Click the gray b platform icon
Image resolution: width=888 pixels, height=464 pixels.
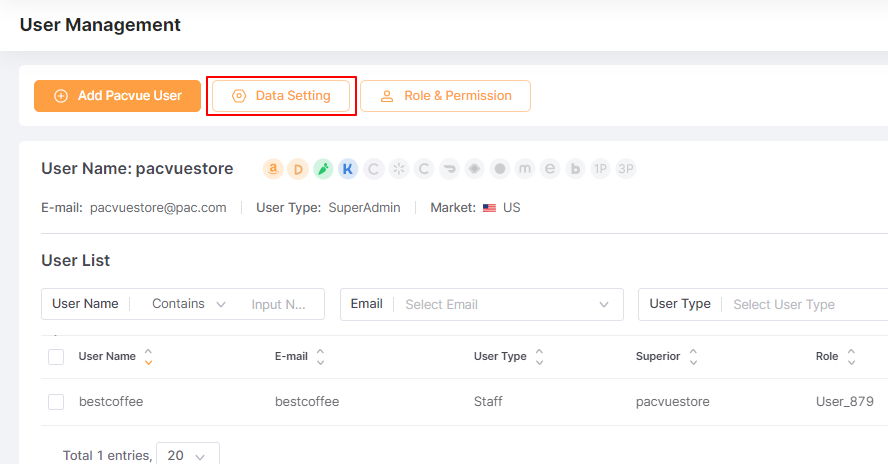click(575, 169)
